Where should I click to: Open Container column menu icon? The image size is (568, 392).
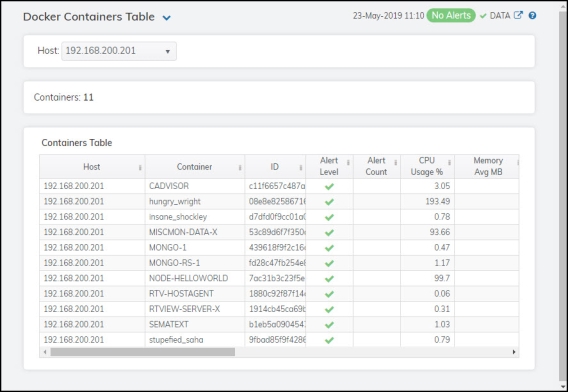pos(240,167)
